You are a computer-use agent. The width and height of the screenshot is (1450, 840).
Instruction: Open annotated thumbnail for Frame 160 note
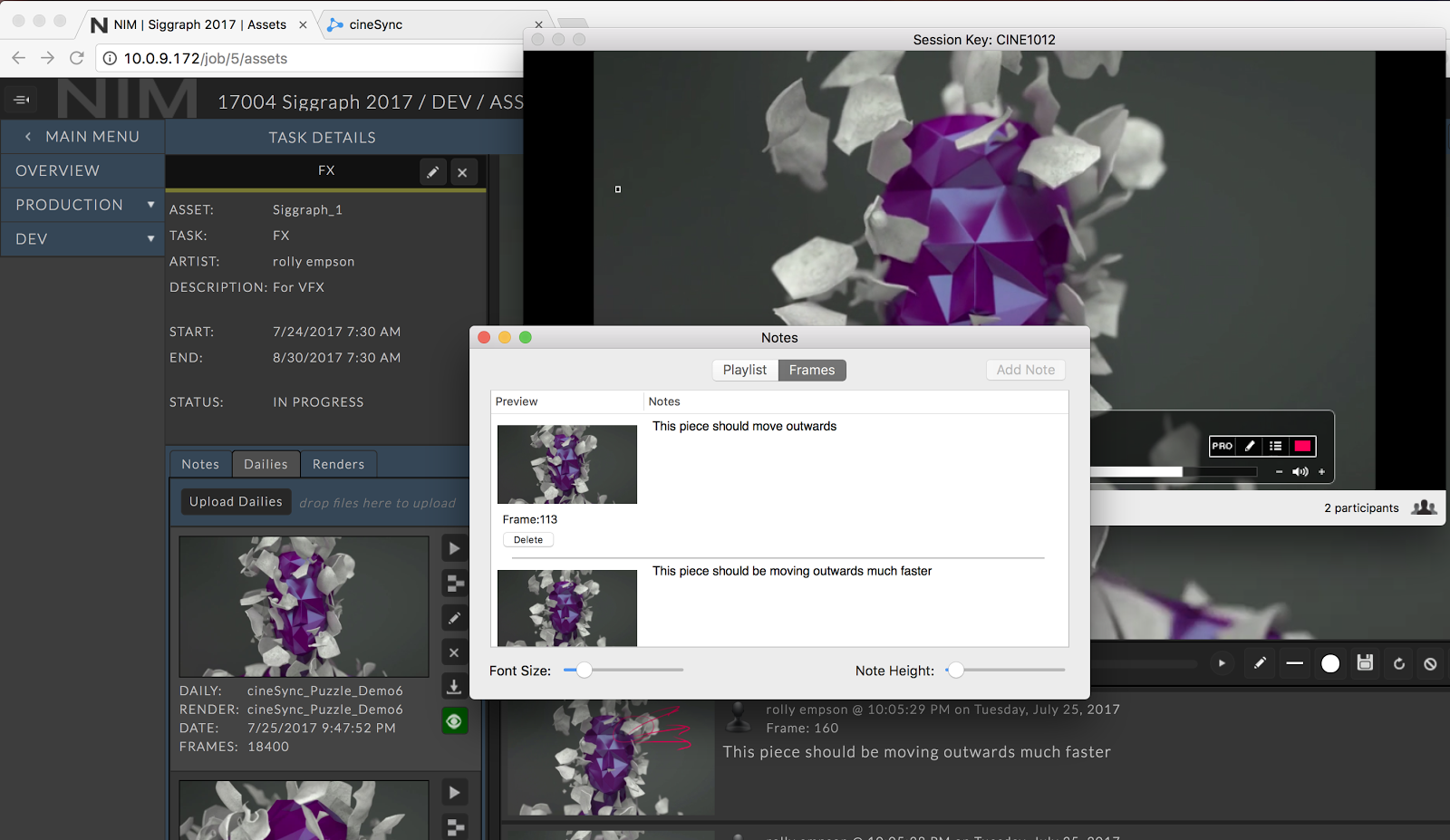tap(611, 758)
